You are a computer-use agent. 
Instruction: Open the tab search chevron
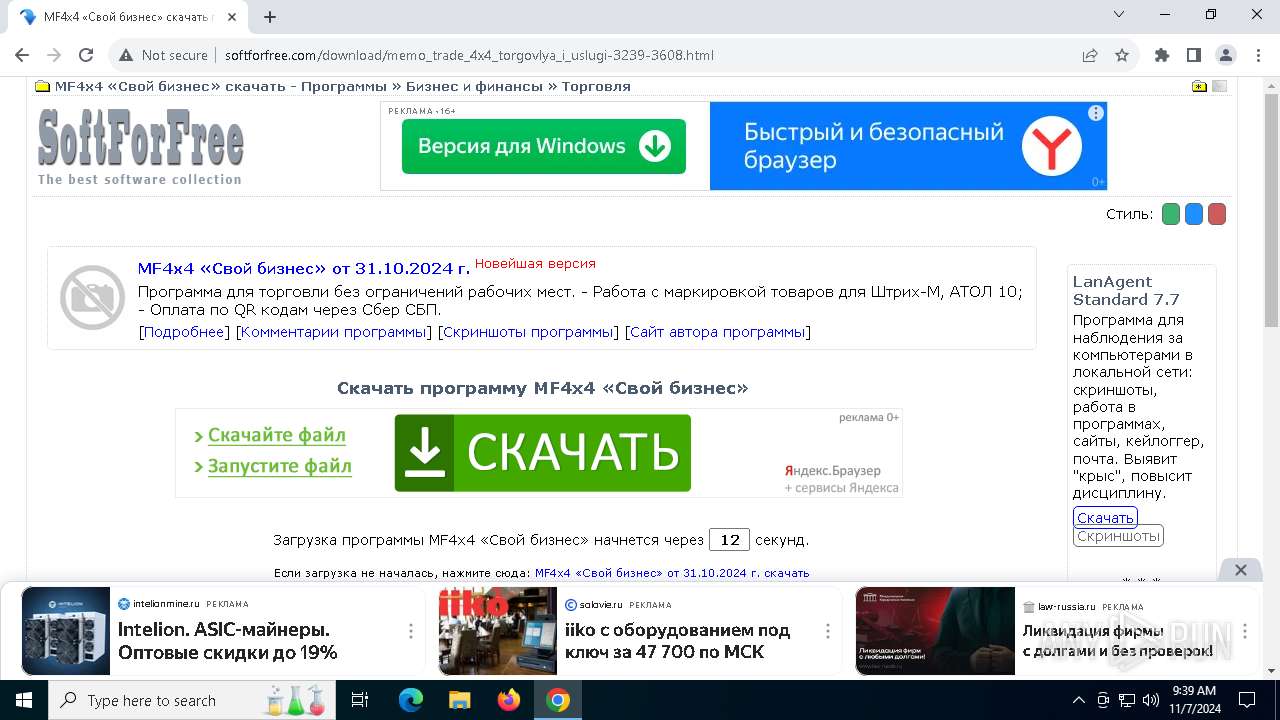(x=1119, y=14)
